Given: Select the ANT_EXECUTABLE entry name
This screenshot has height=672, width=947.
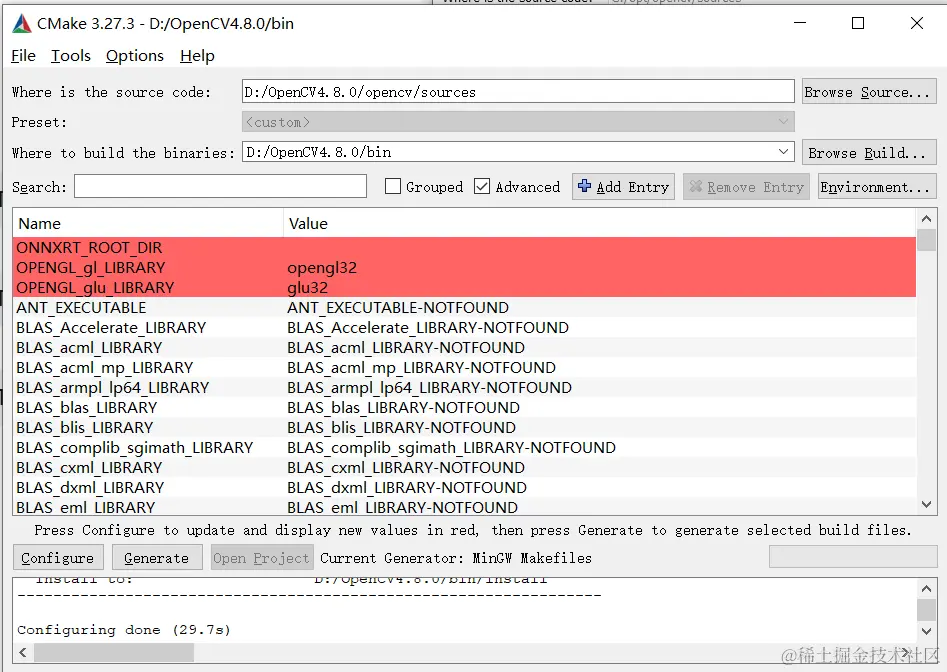Looking at the screenshot, I should (81, 307).
